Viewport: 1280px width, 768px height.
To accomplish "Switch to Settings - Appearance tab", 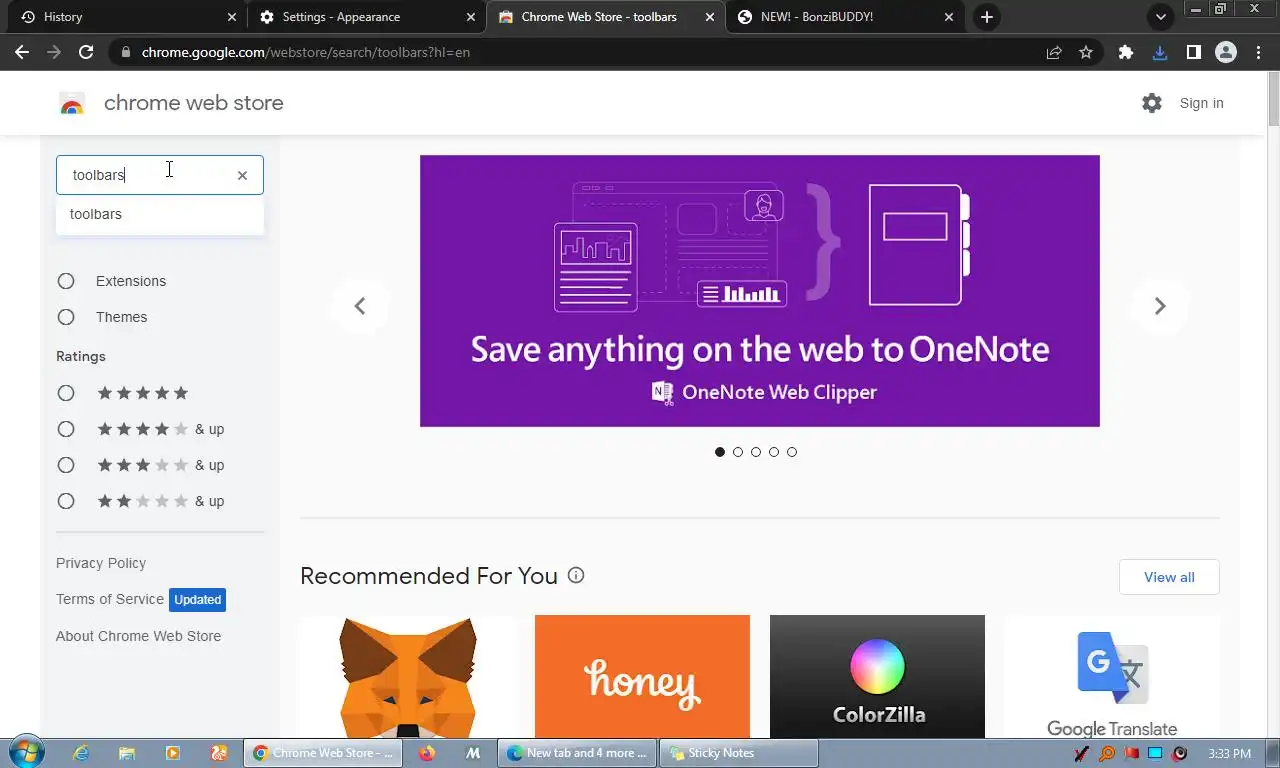I will coord(366,17).
